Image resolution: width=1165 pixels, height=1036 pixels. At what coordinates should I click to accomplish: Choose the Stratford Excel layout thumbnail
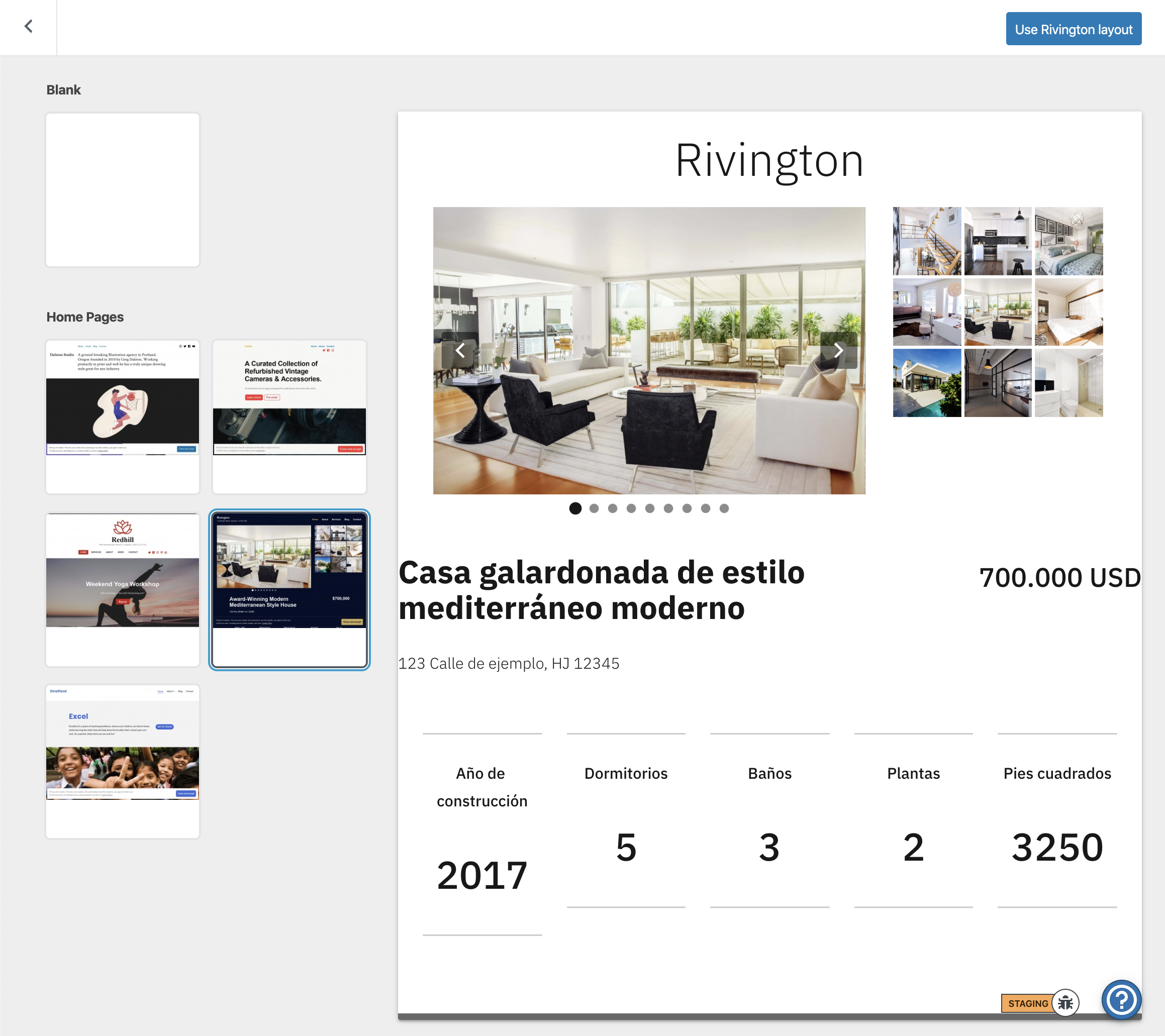123,761
